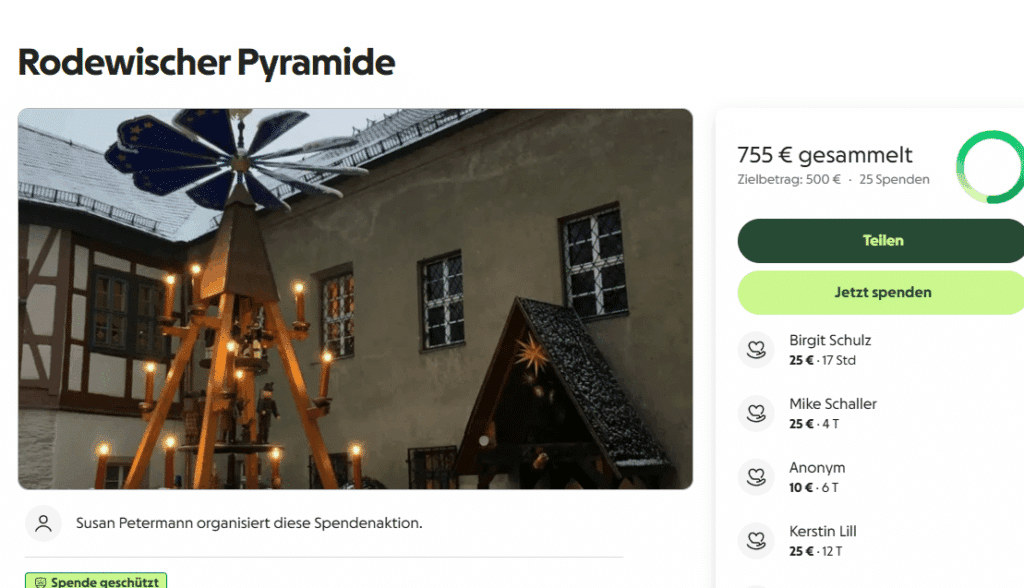Click donor name Birgit Schulz
Screen dimensions: 1024x588
coord(829,340)
